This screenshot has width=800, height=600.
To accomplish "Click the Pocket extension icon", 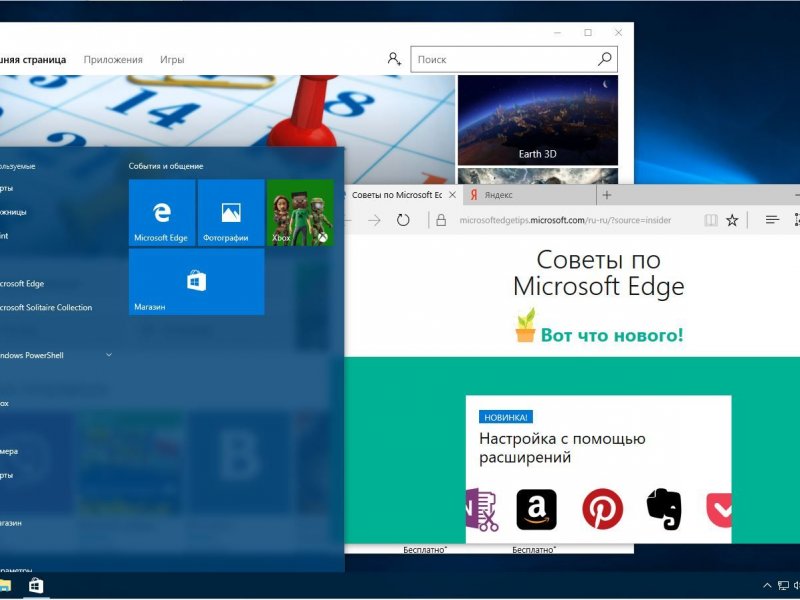I will click(719, 510).
